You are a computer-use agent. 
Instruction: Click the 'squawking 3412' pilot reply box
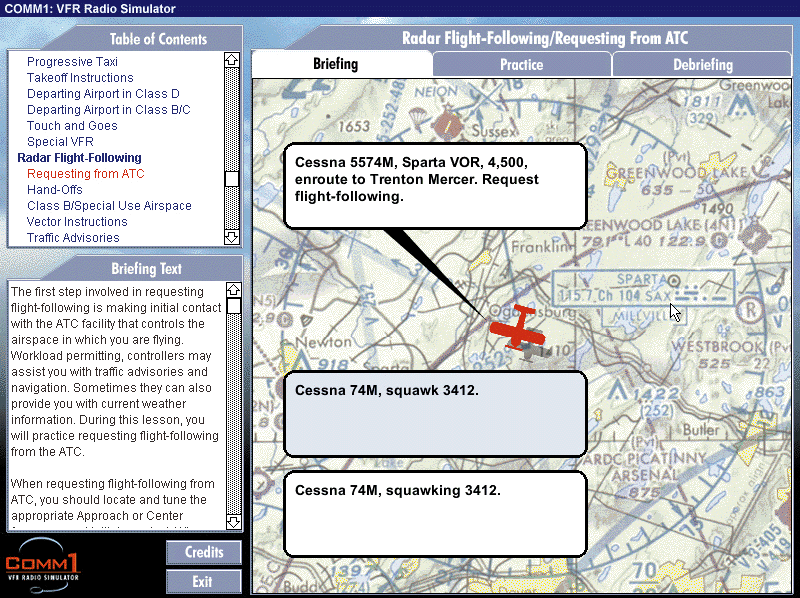pos(434,513)
